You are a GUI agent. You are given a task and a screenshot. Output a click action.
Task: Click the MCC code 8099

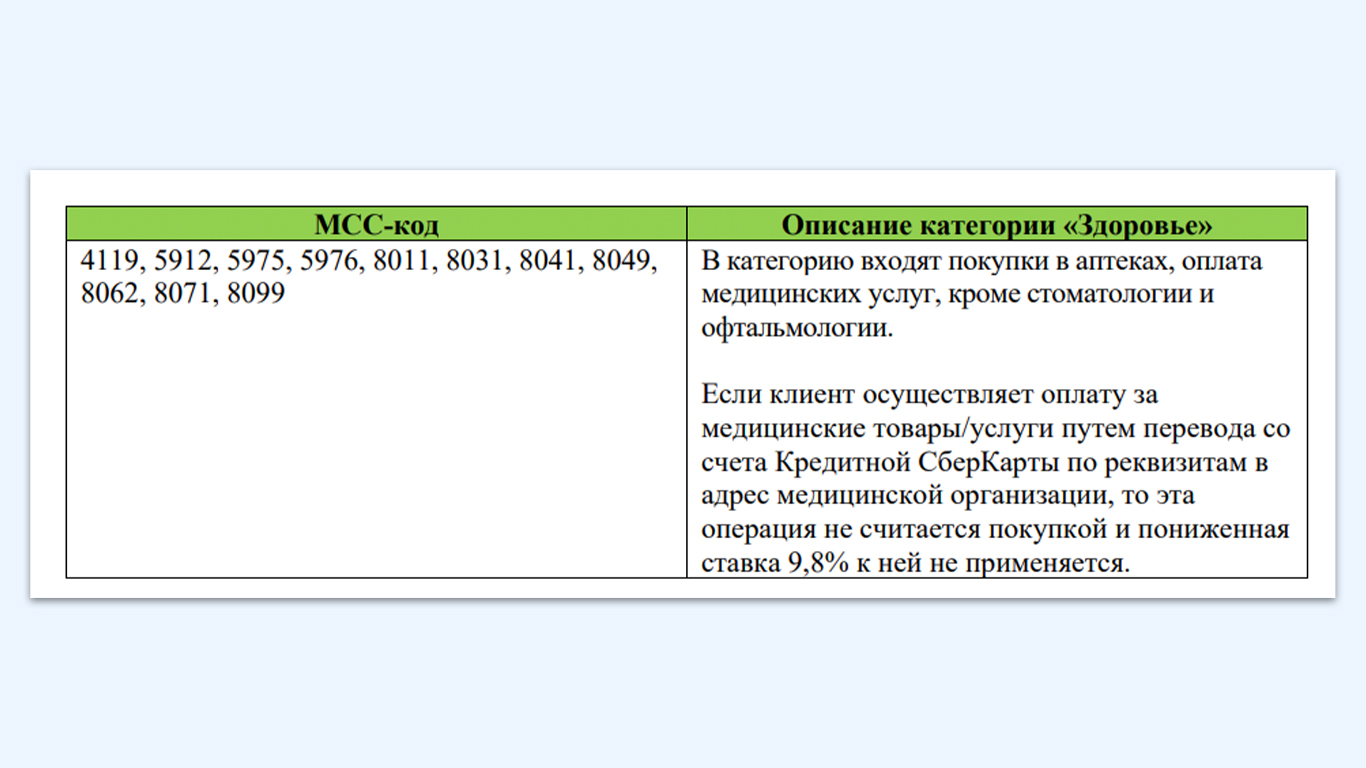tap(255, 294)
